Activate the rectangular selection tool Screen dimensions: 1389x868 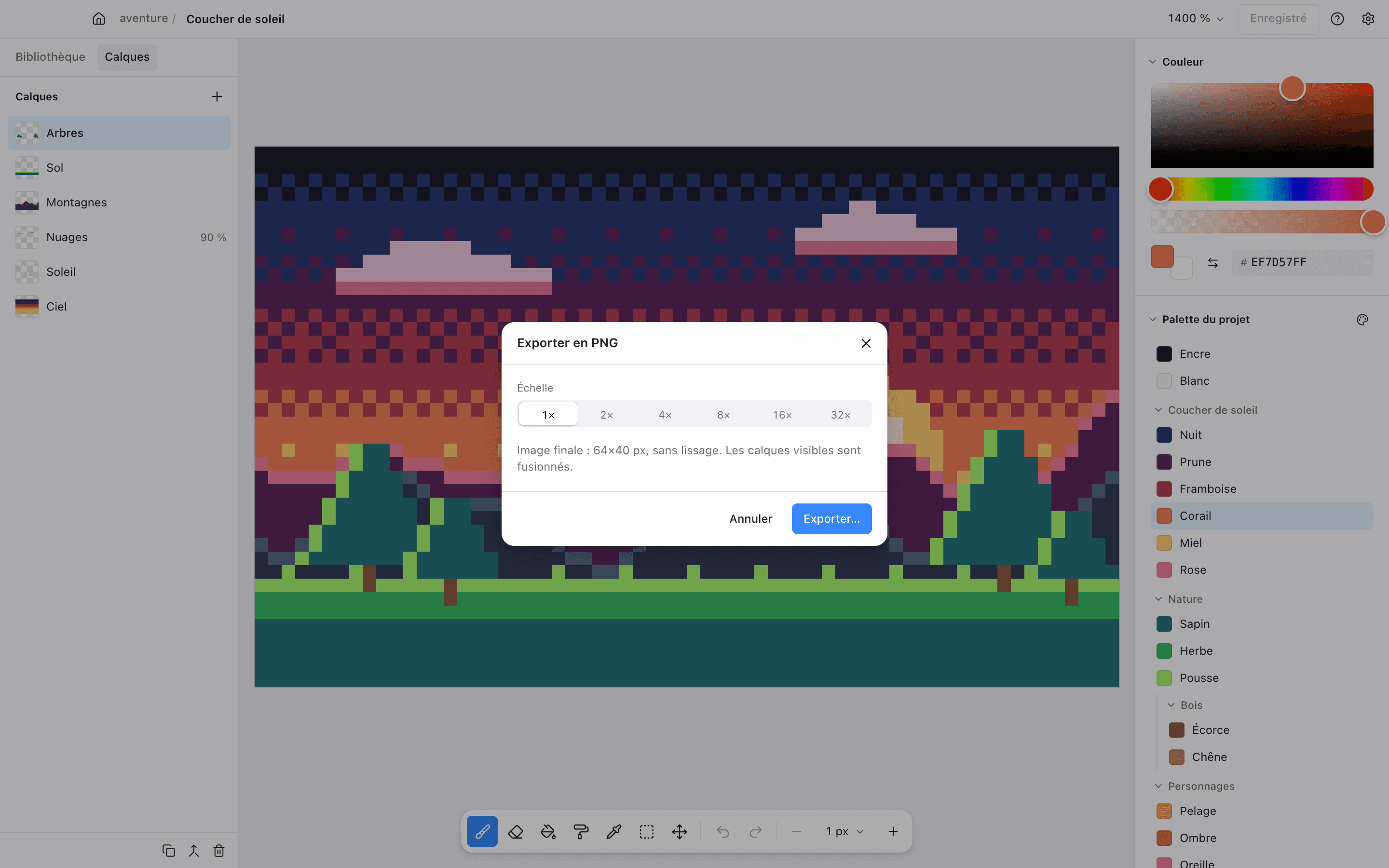point(647,831)
